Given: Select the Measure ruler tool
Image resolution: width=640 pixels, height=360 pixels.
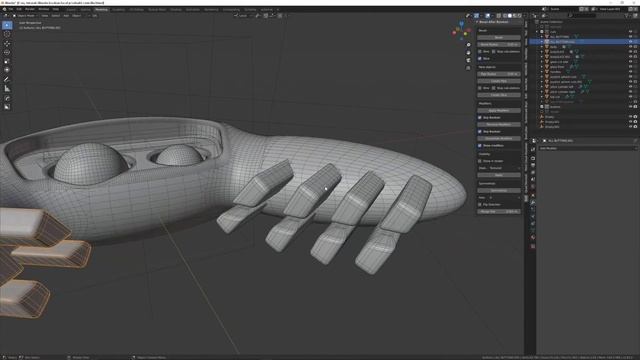Looking at the screenshot, I should [7, 89].
